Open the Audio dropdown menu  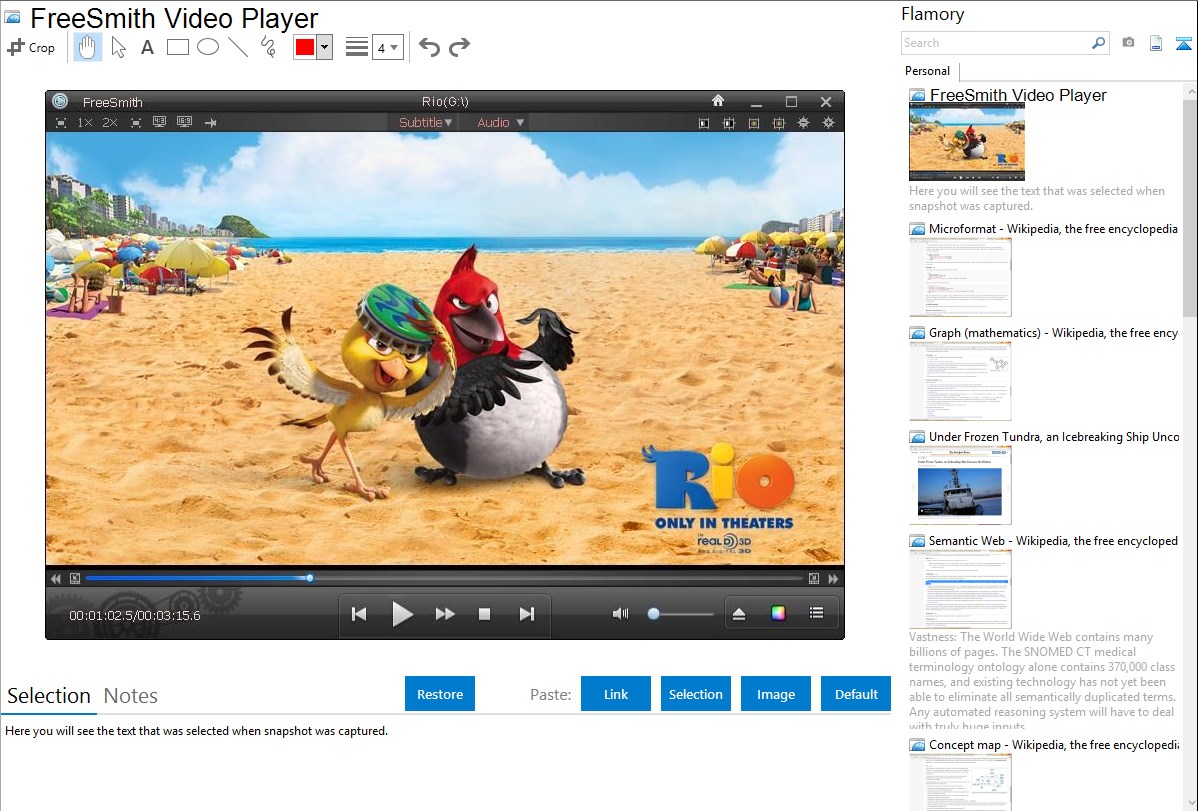click(500, 122)
